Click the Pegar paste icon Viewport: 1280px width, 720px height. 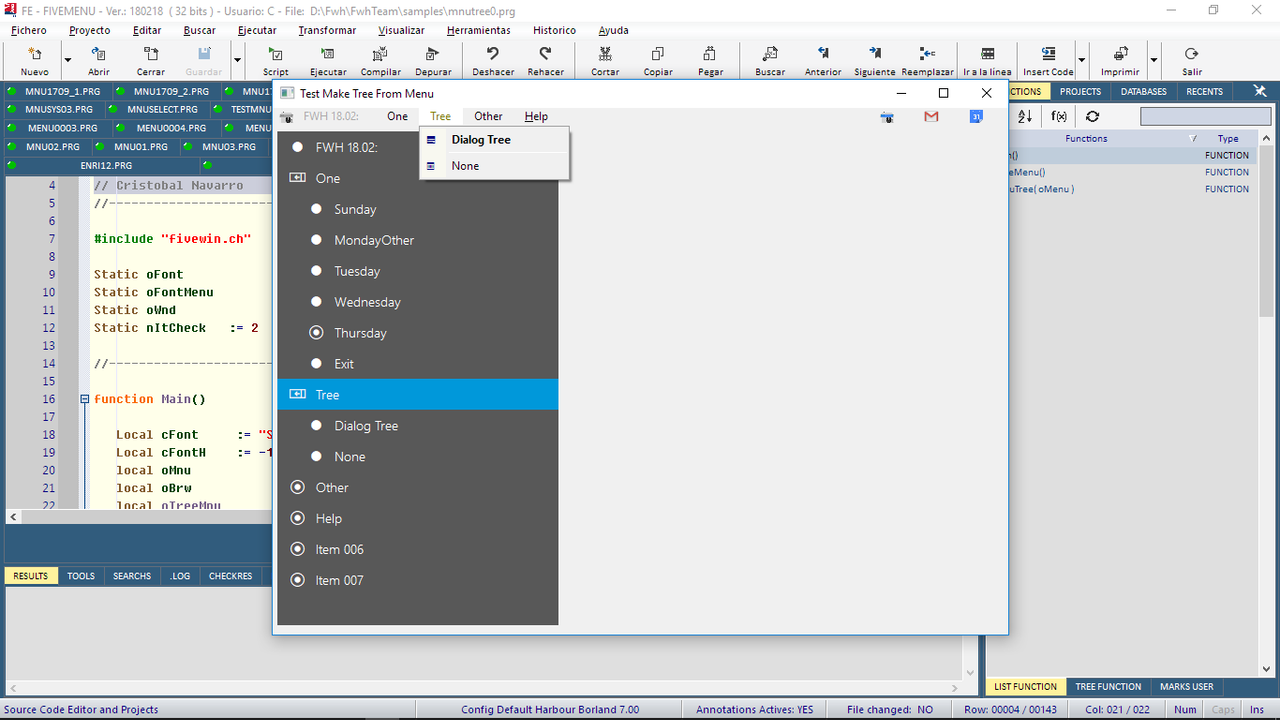710,54
